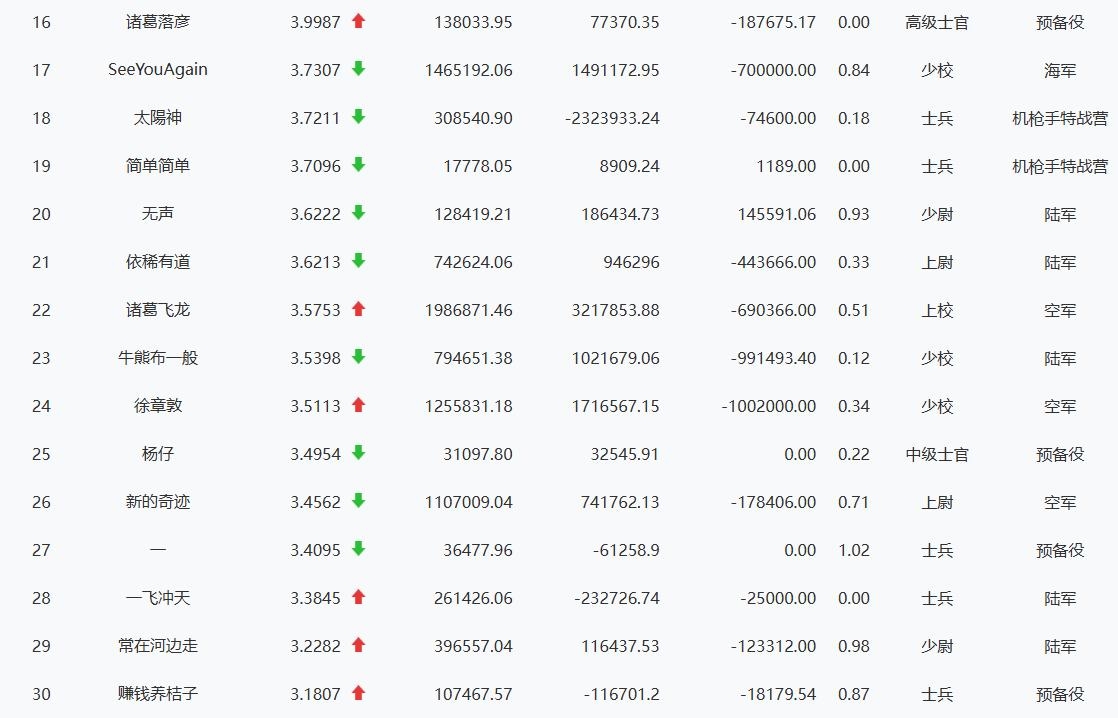This screenshot has height=718, width=1118.
Task: Click the 高级士官 rank in row 16
Action: [936, 22]
